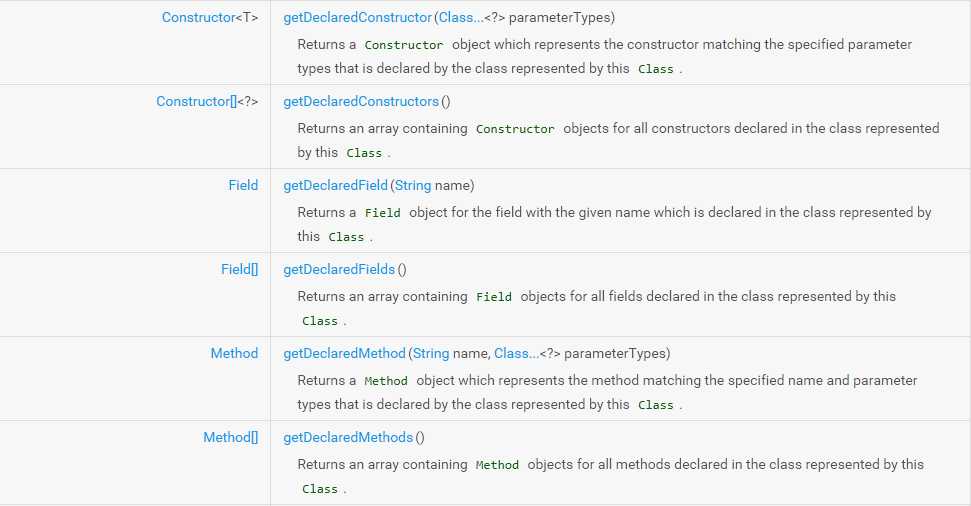Image resolution: width=971 pixels, height=506 pixels.
Task: Click the Class code term in getDeclaredField description
Action: 346,237
